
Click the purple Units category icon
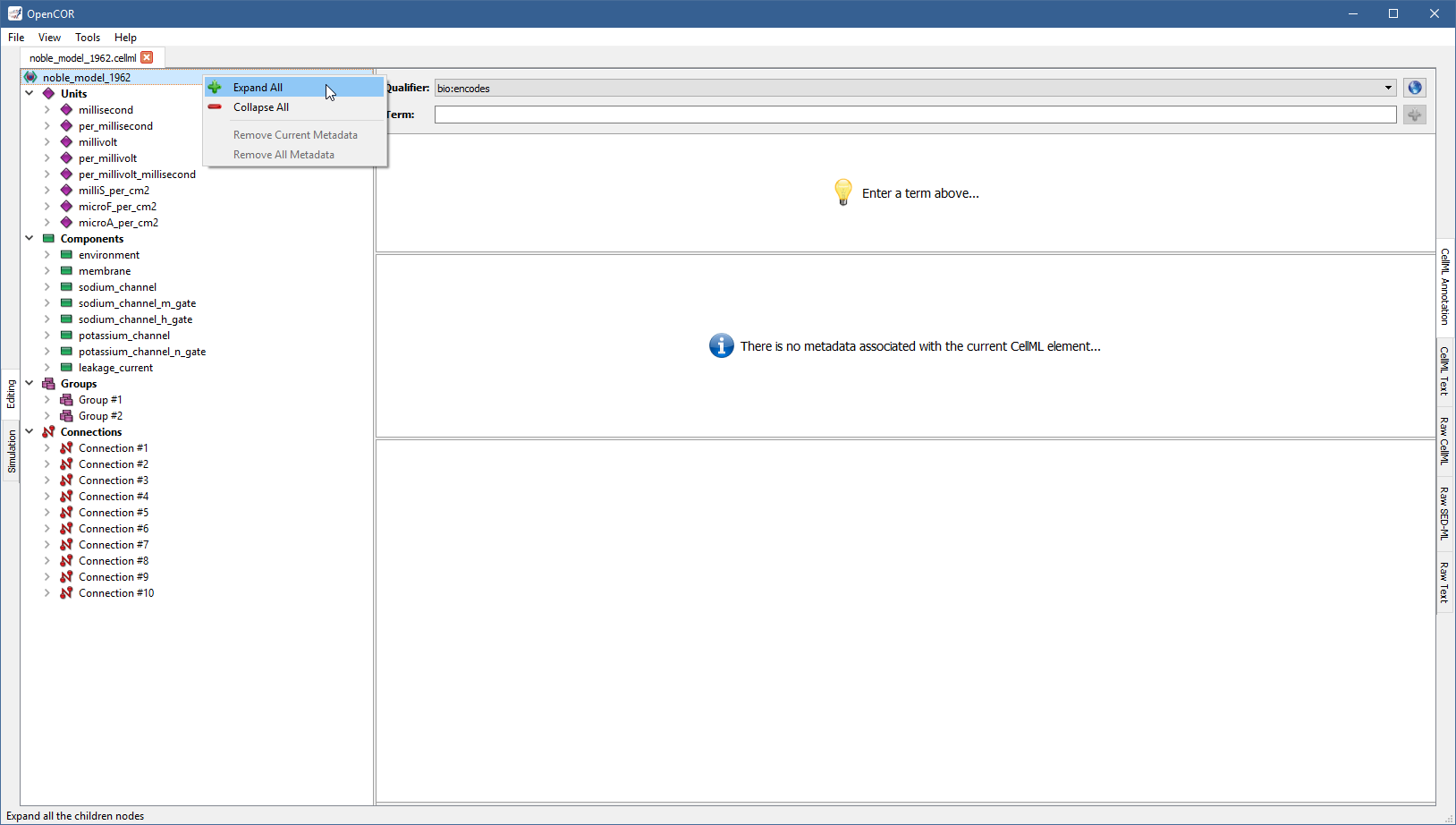tap(48, 94)
